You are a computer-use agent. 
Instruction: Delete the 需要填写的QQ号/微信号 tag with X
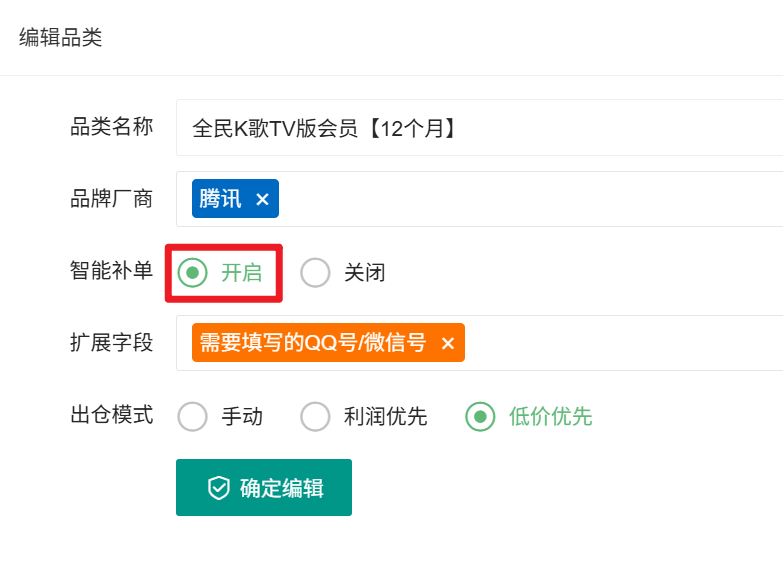point(448,343)
